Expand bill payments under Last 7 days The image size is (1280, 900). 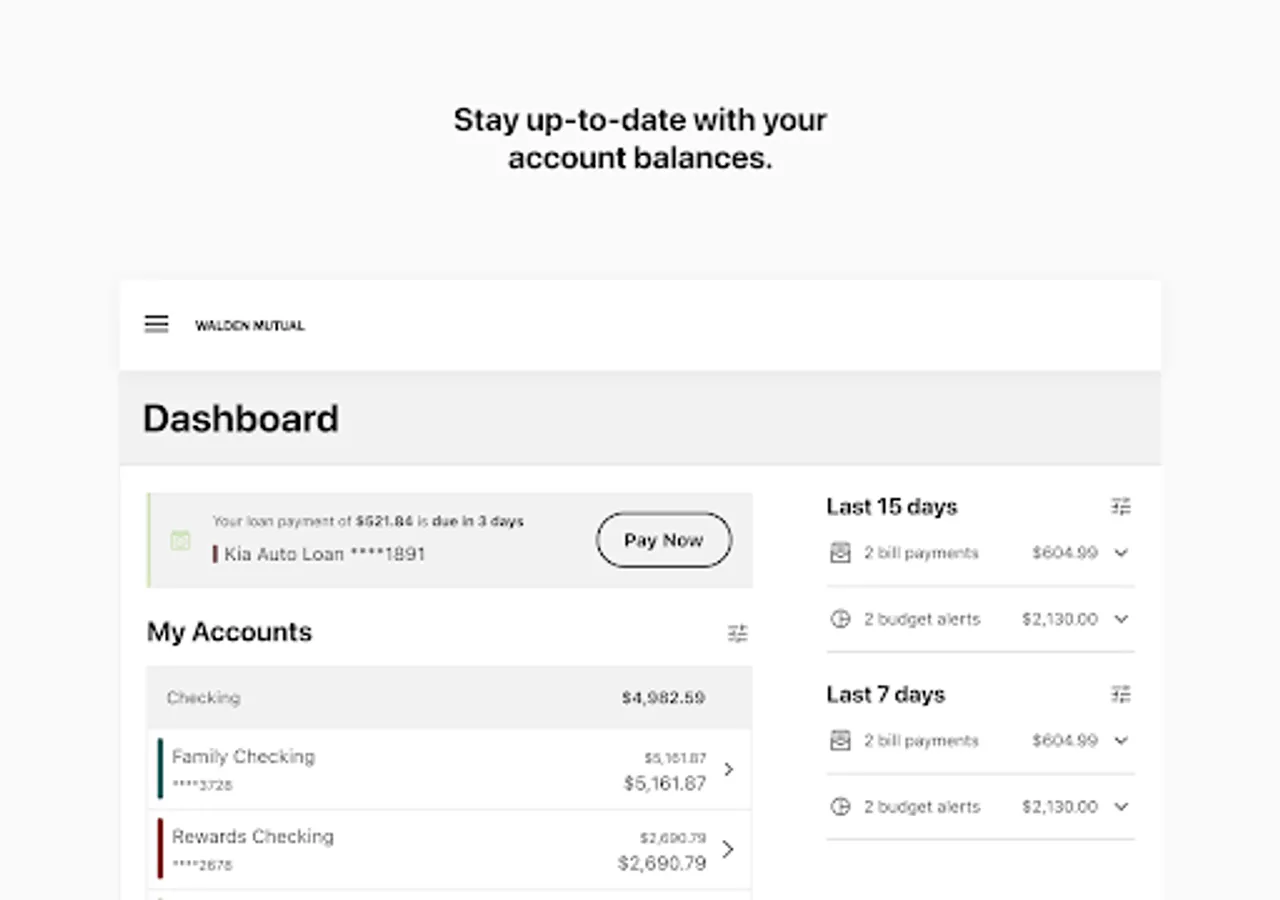(x=1121, y=741)
